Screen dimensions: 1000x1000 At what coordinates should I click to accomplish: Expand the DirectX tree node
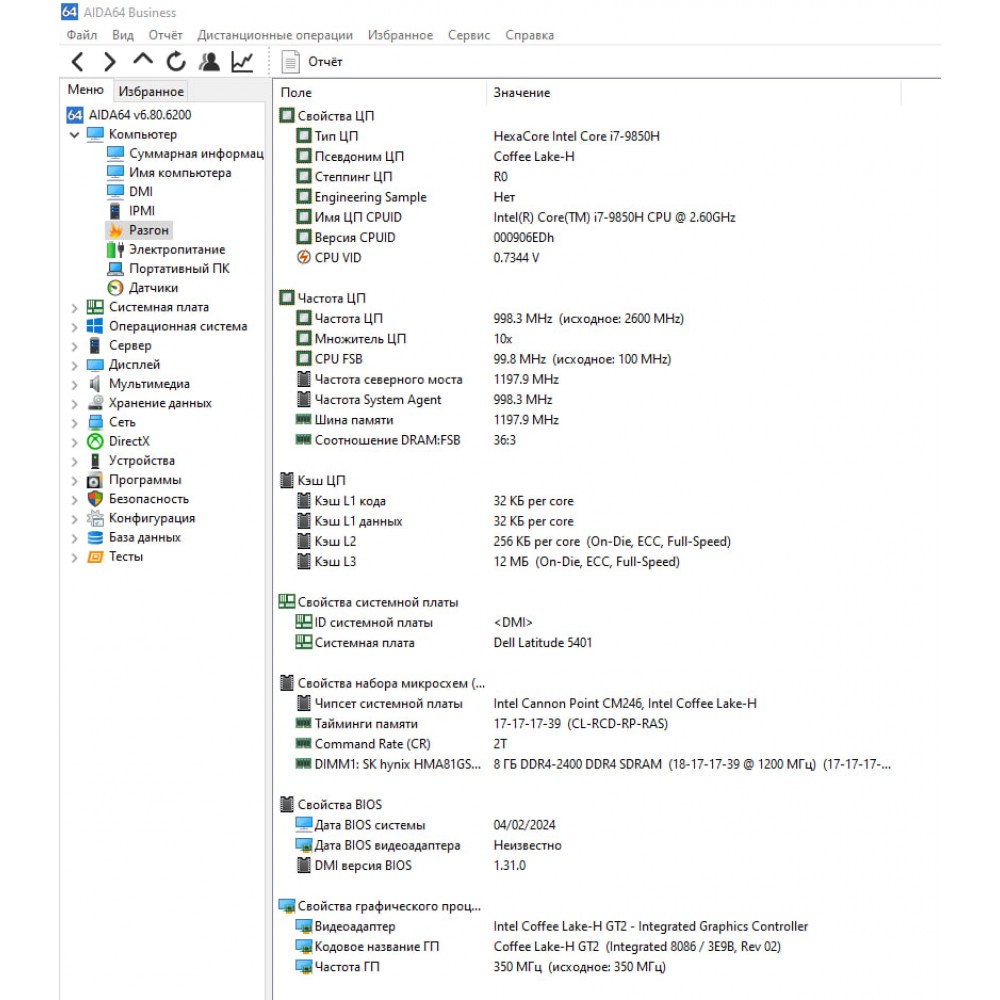(x=74, y=442)
